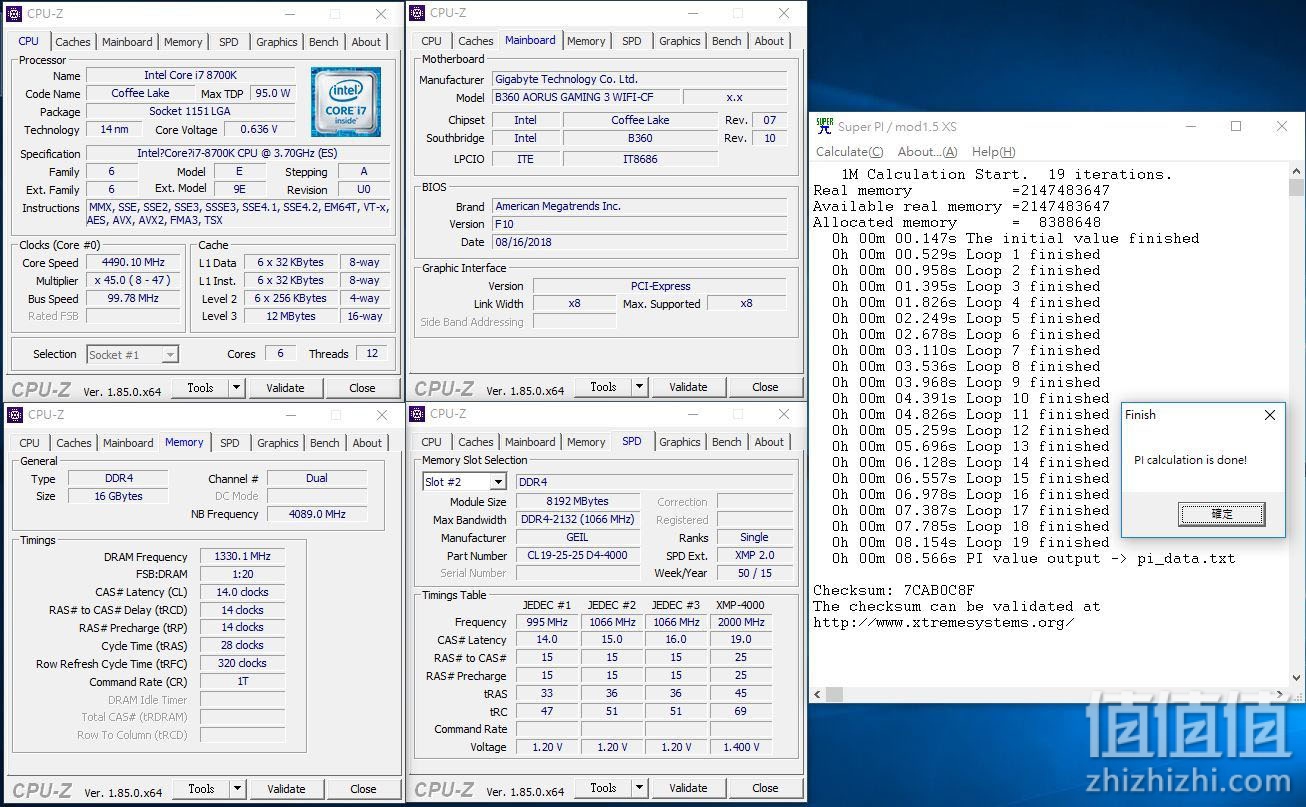Expand Tools arrow in Mainboard window
This screenshot has height=807, width=1306.
(640, 387)
